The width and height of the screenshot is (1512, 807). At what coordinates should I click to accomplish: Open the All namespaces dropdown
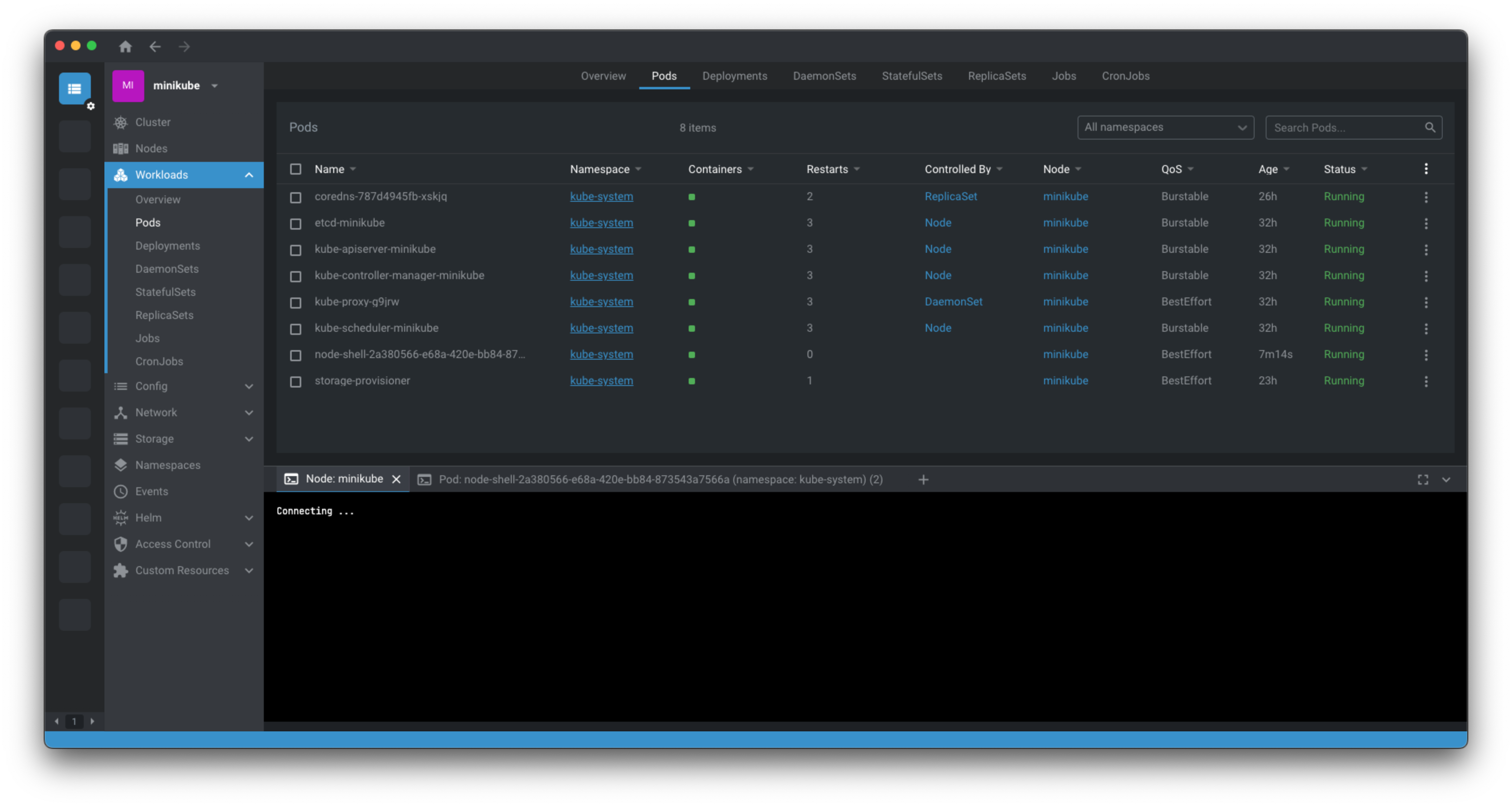(1165, 128)
